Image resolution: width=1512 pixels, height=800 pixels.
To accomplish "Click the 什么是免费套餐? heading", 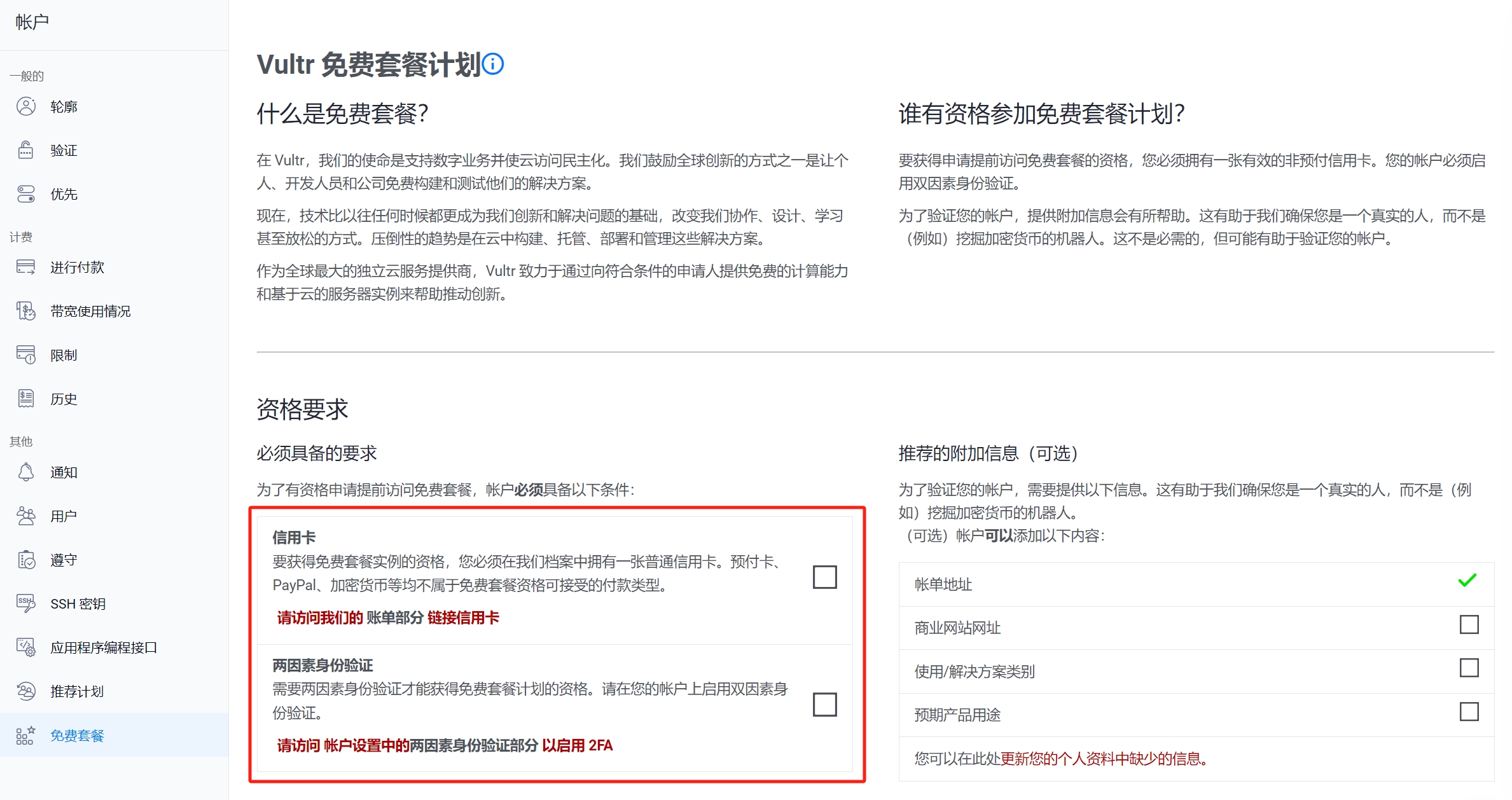I will point(343,114).
